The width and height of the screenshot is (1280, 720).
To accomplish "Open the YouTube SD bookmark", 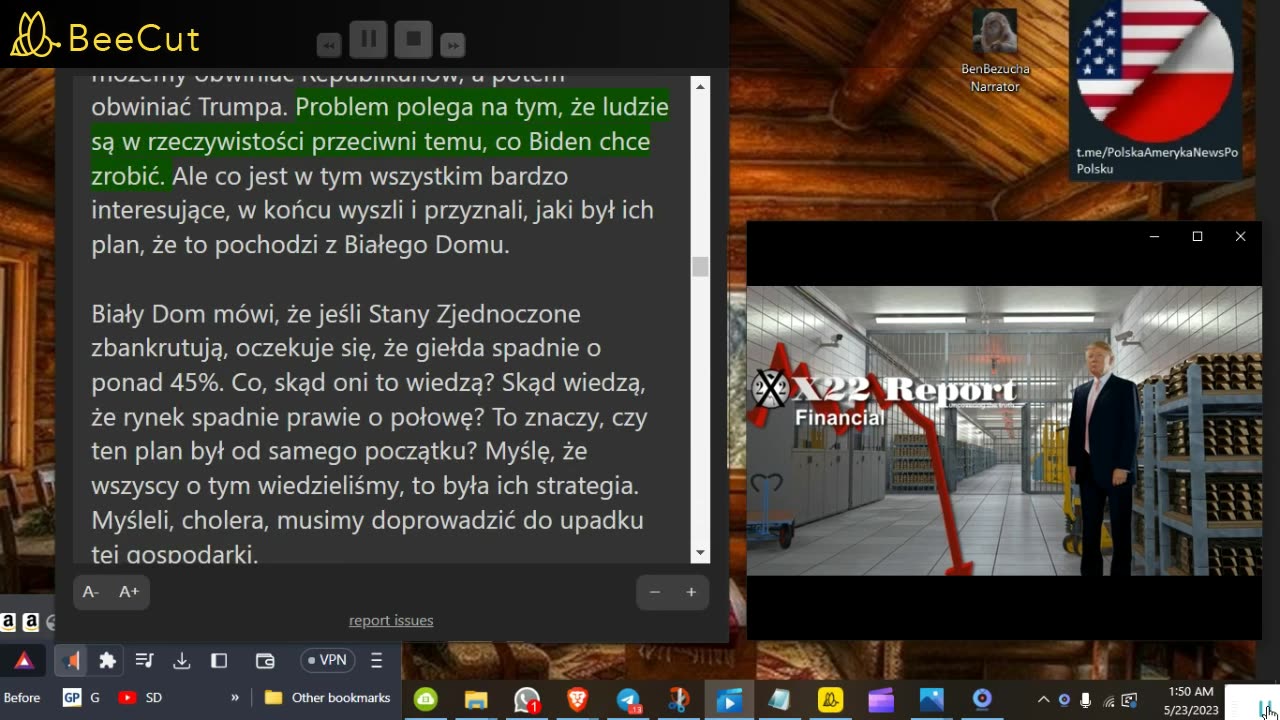I will click(140, 698).
